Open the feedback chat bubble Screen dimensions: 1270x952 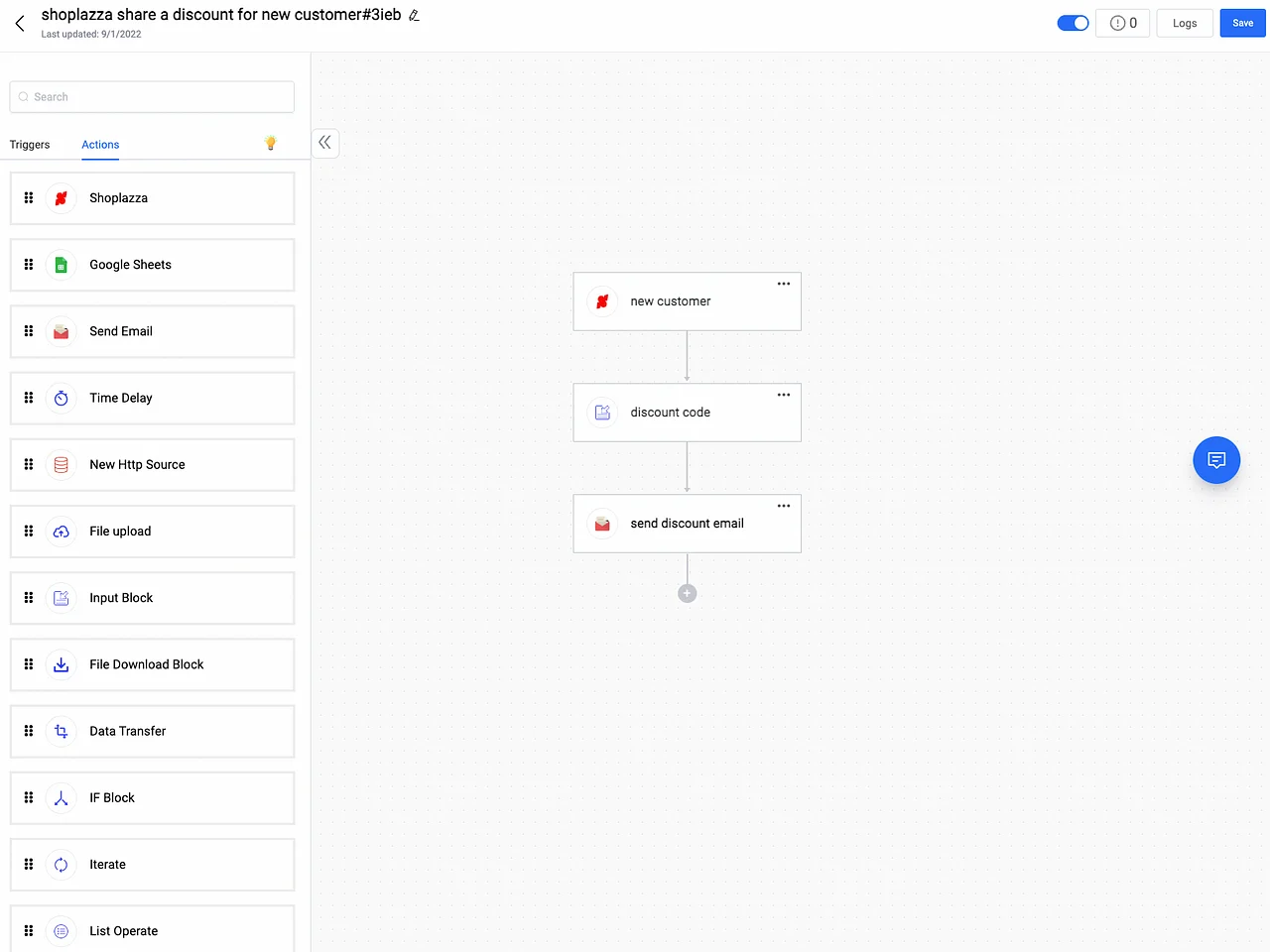(x=1216, y=459)
